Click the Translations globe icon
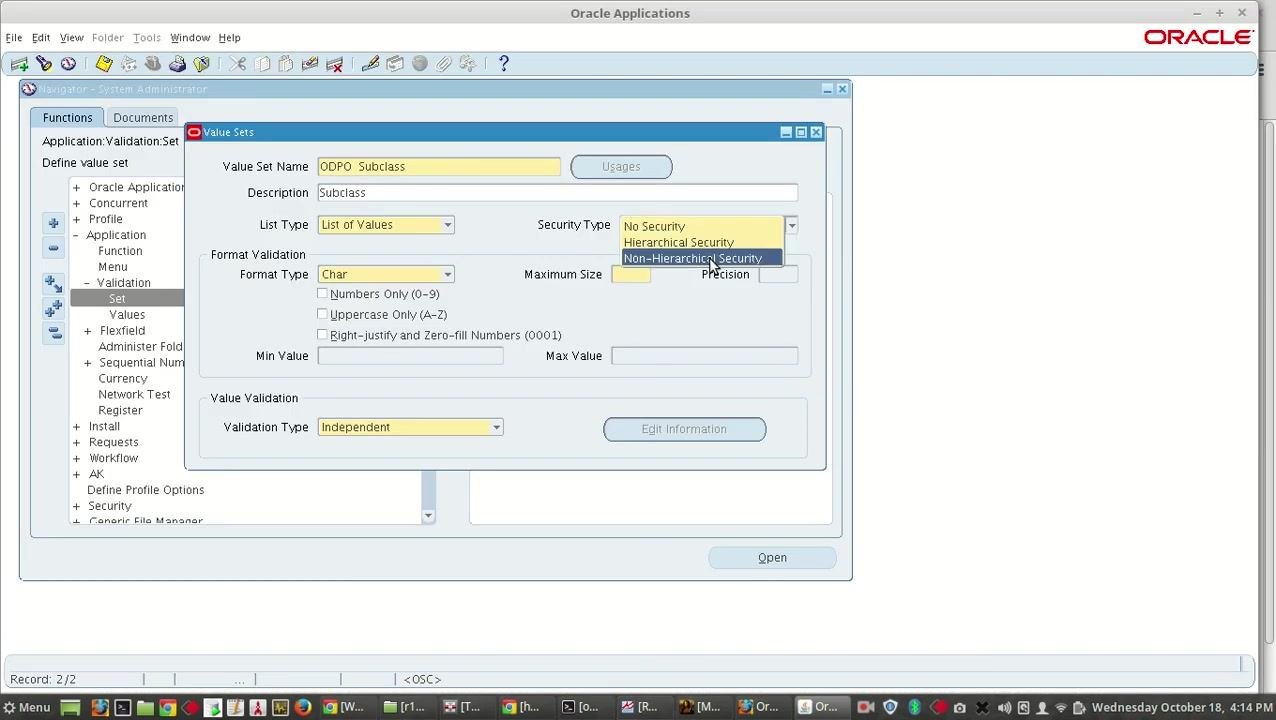Screen dimensions: 1276x720 (x=419, y=64)
